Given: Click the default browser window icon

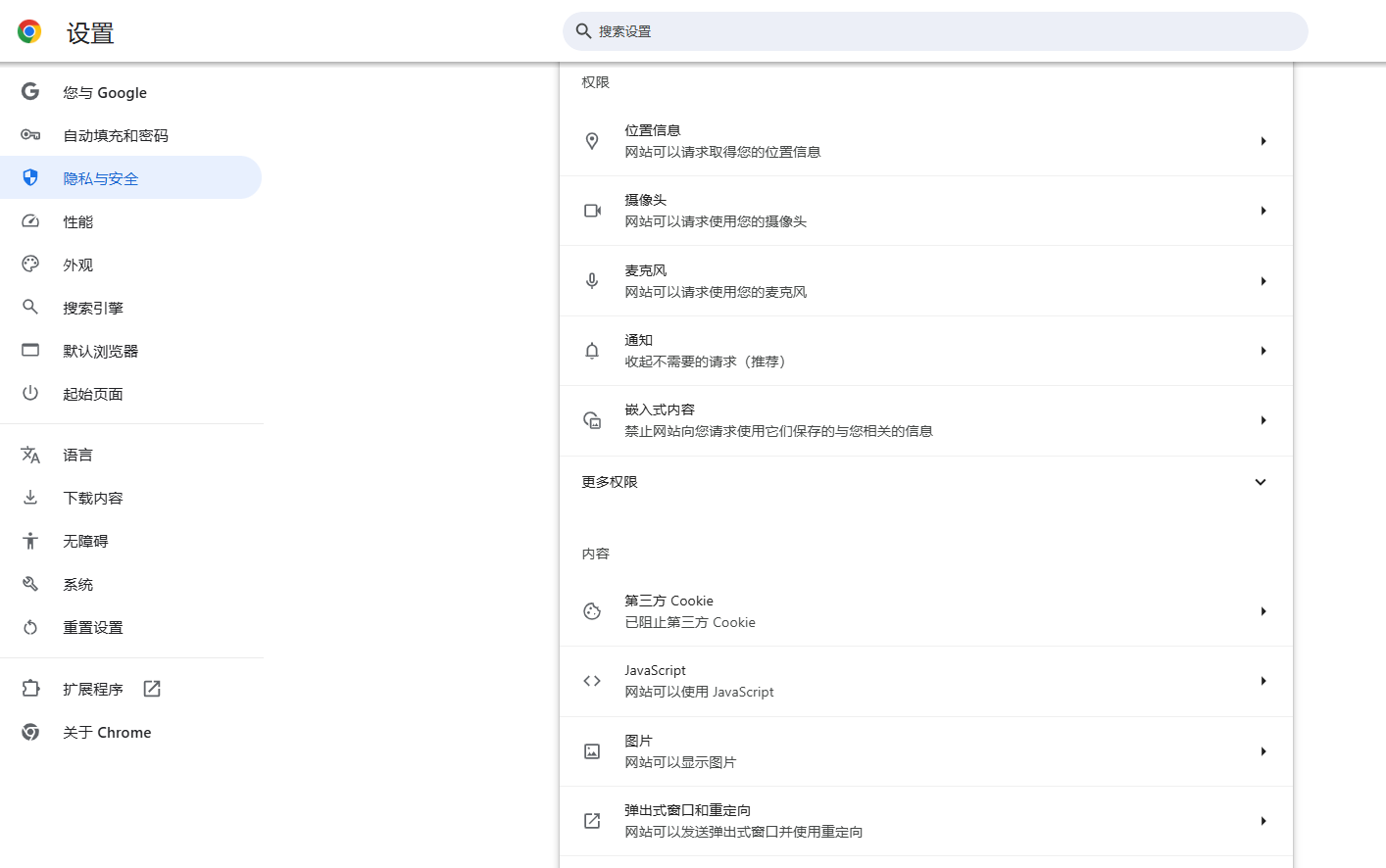Looking at the screenshot, I should (x=30, y=350).
